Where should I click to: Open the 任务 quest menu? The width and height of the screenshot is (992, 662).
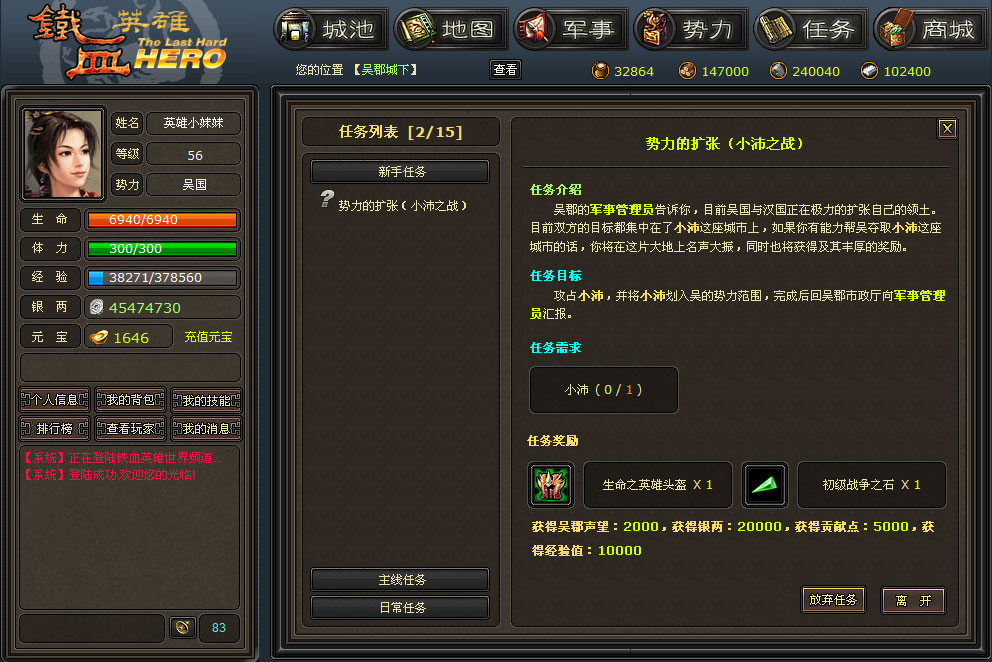tap(810, 29)
